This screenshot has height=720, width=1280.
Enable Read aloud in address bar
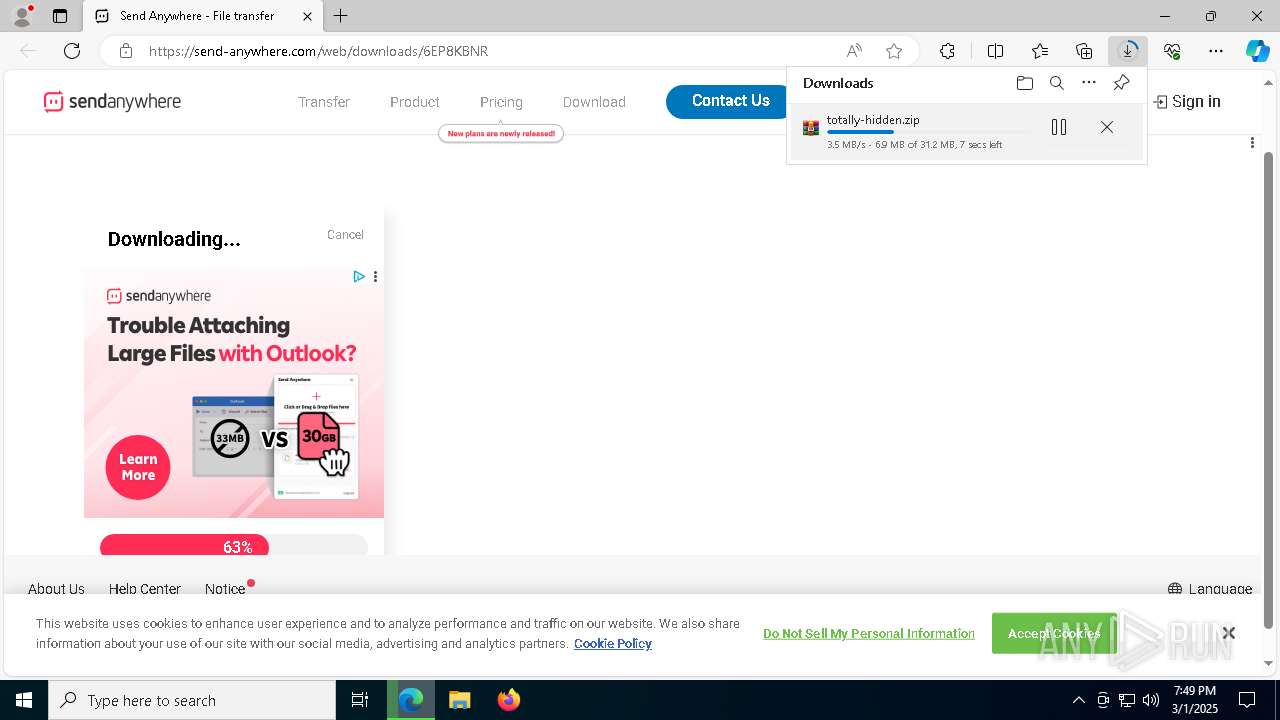(x=854, y=51)
